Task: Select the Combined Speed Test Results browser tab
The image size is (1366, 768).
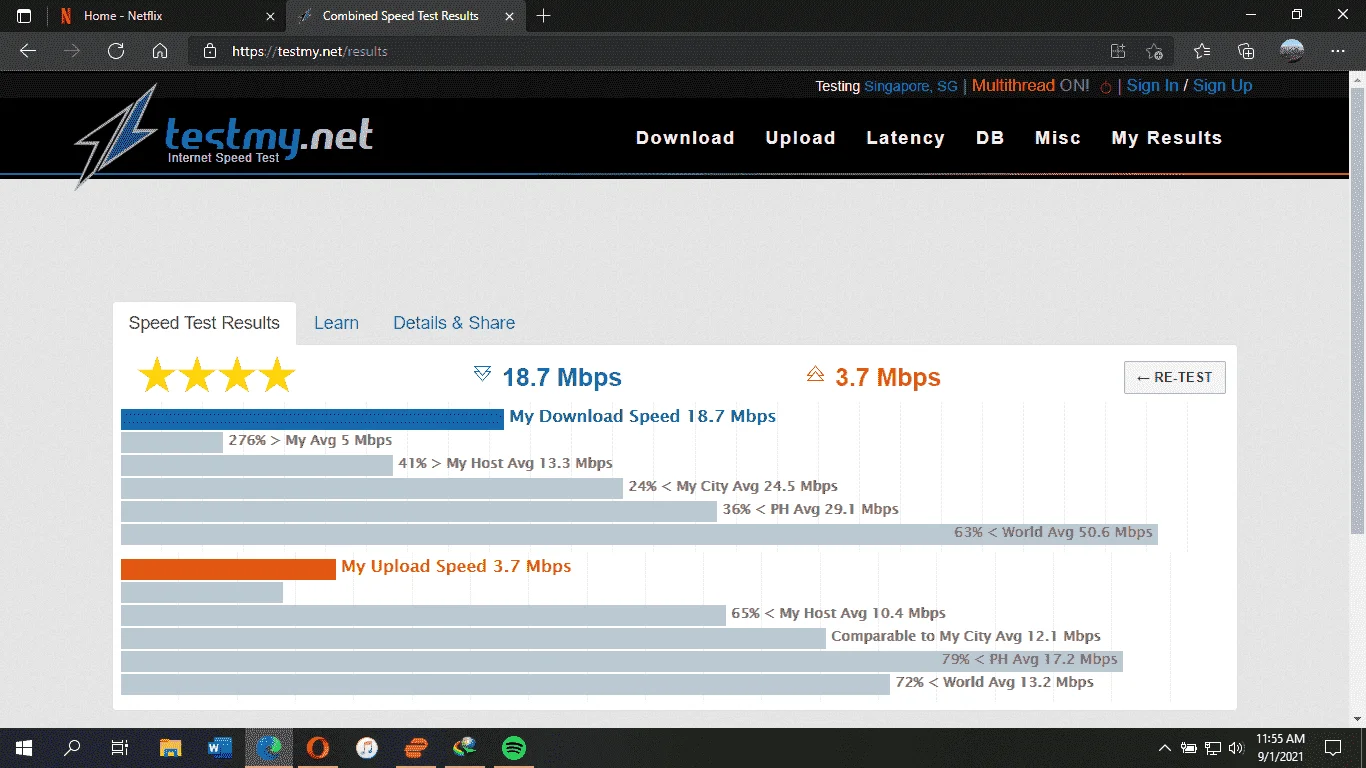Action: click(407, 16)
